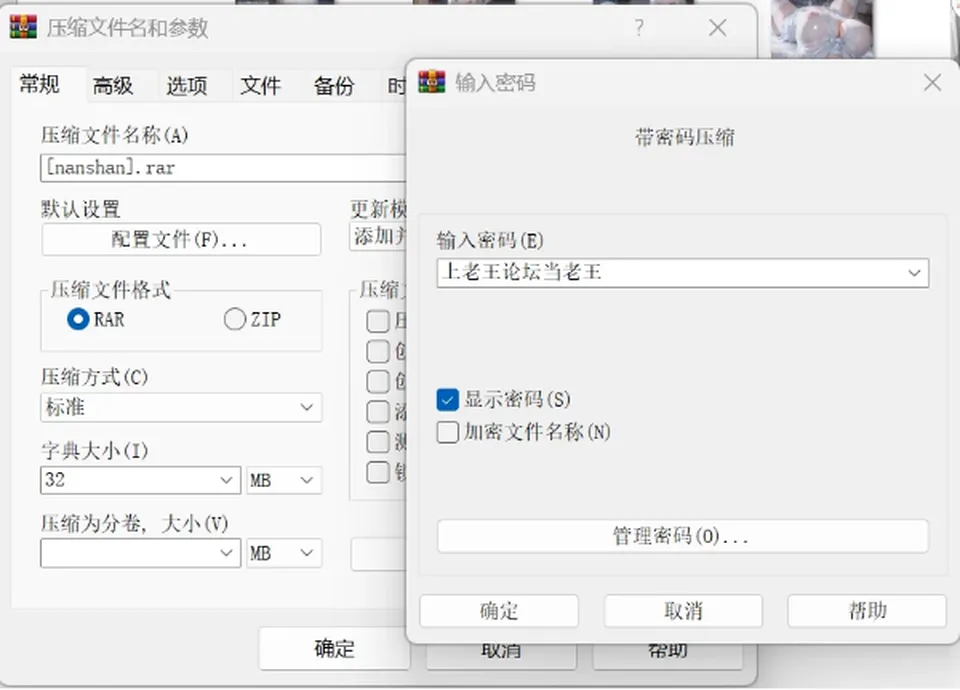Open the 高级 tab
This screenshot has width=960, height=690.
(113, 86)
